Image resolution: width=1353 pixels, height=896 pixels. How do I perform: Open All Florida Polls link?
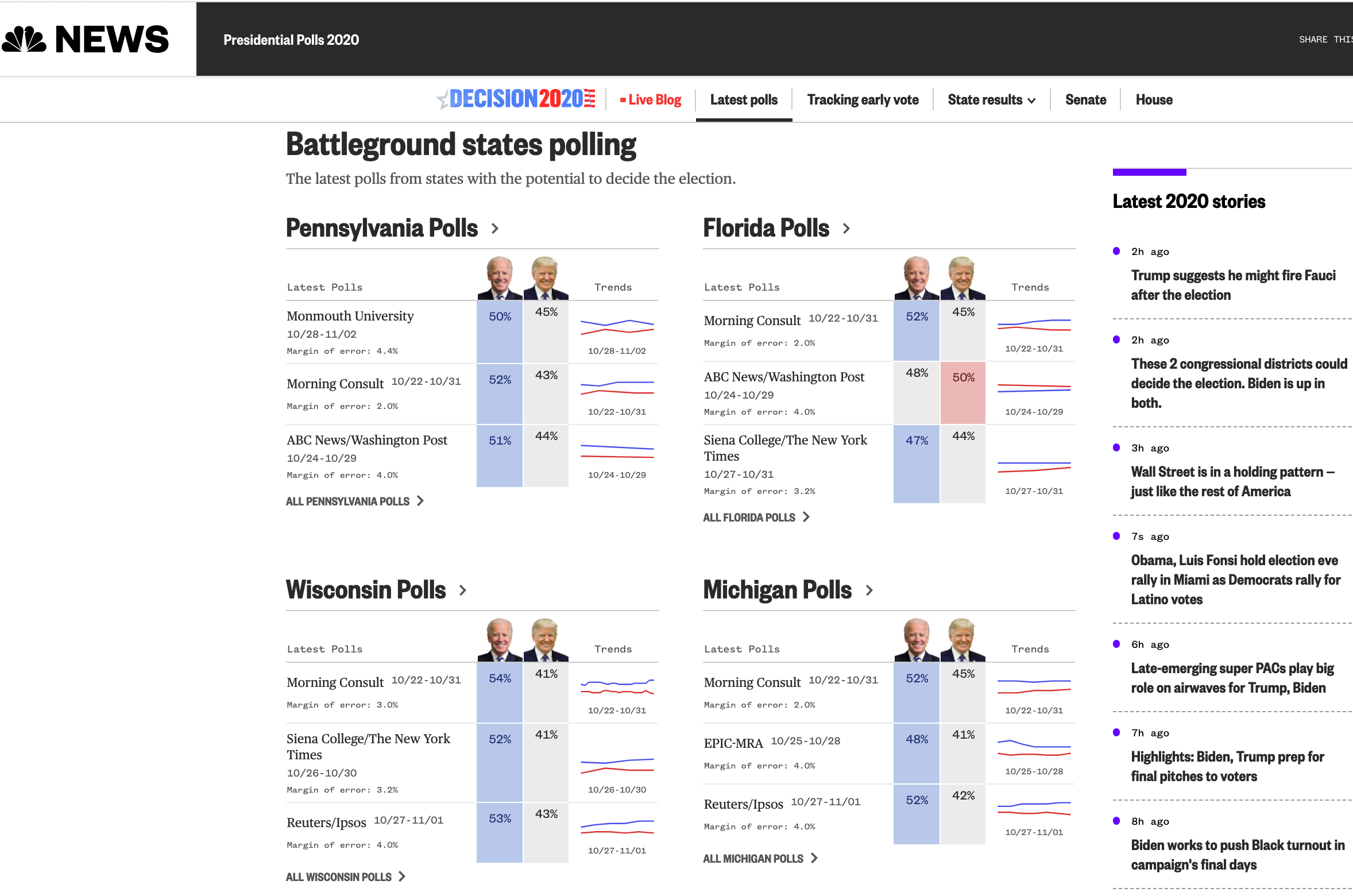point(749,517)
